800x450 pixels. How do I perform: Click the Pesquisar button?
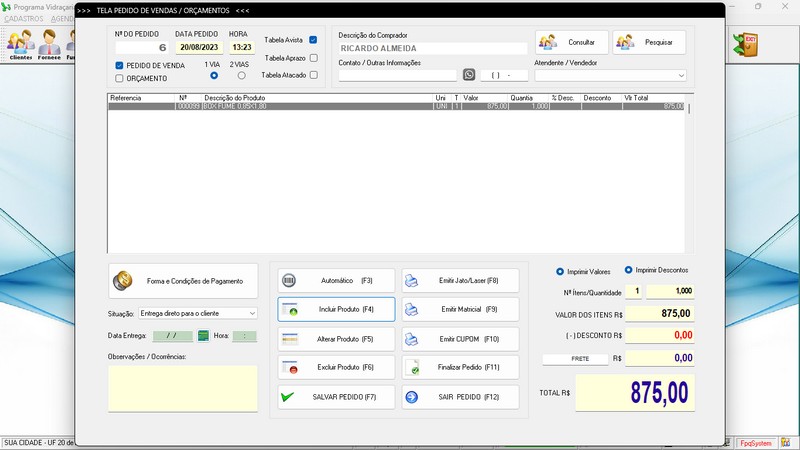649,42
